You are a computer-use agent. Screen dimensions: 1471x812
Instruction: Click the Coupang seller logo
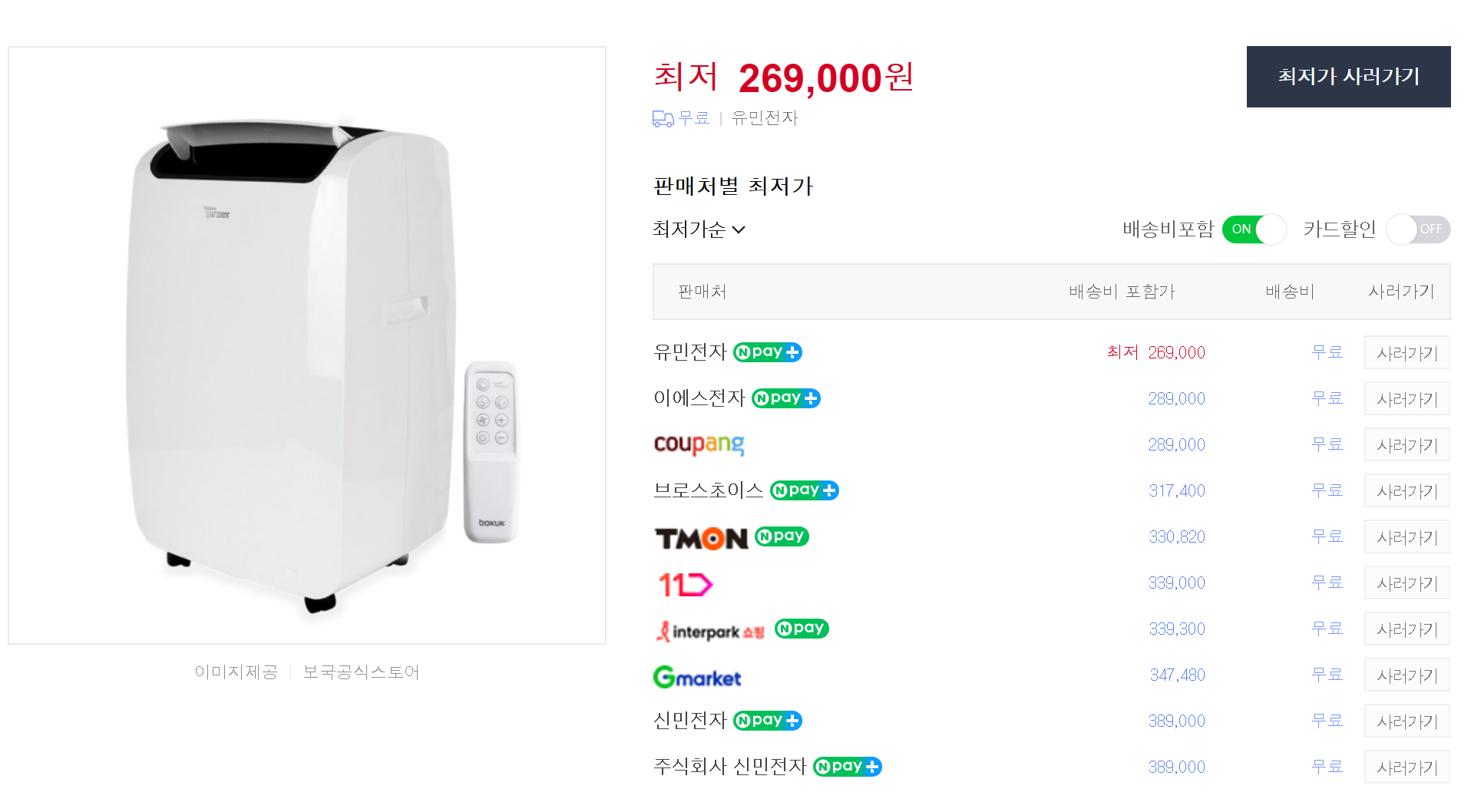point(699,445)
